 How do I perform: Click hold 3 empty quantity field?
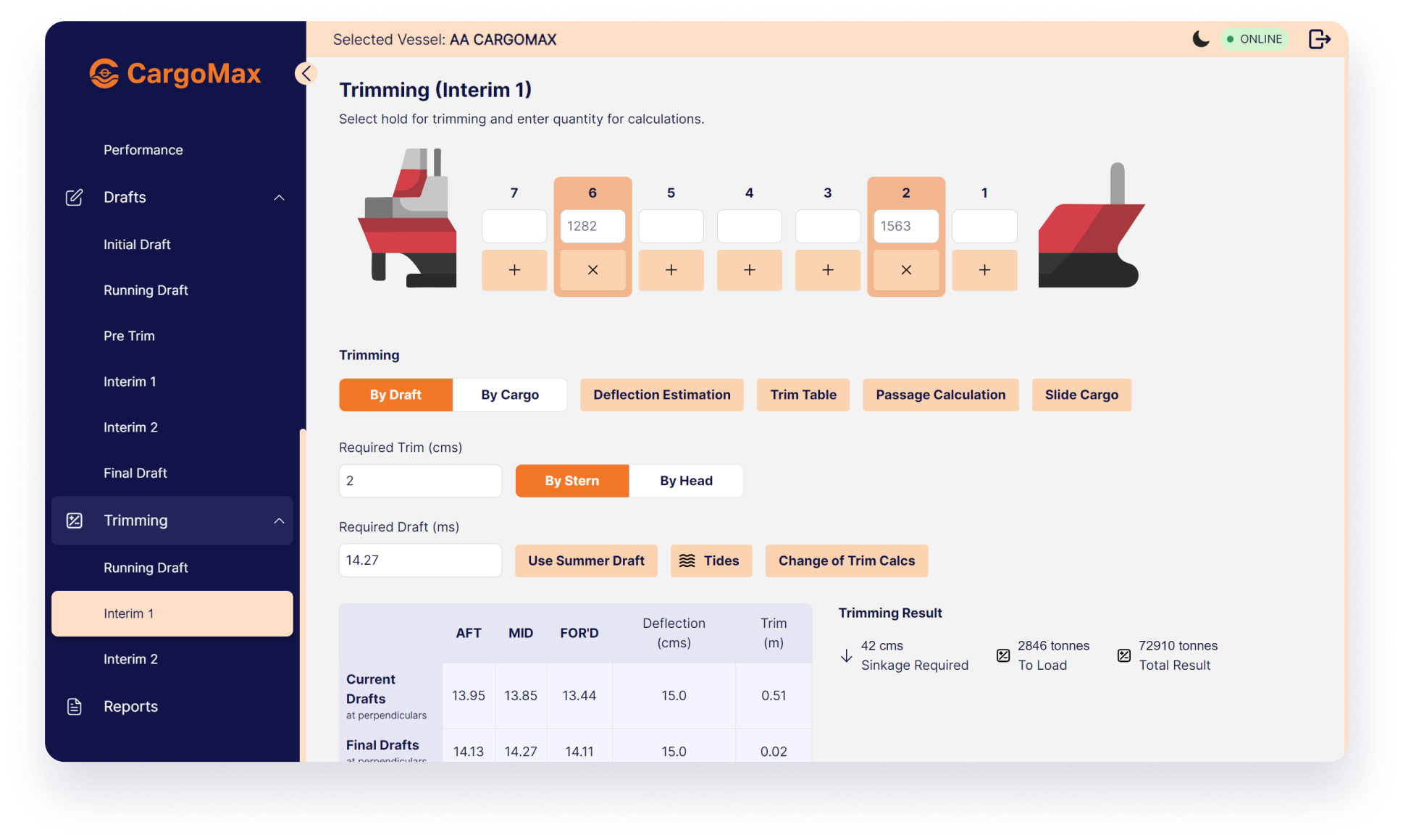[x=828, y=226]
